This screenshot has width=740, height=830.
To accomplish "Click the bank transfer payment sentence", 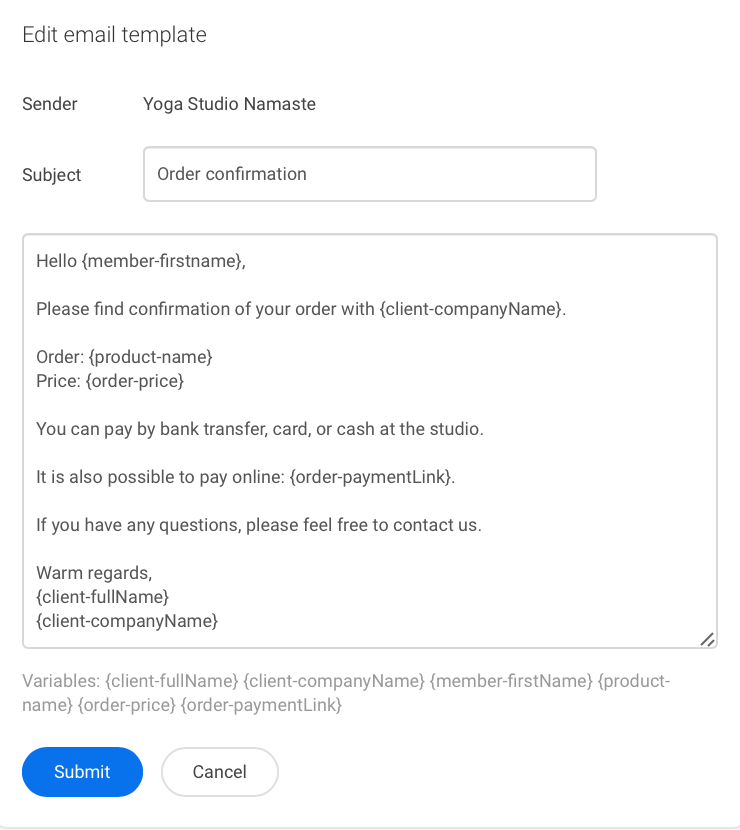I will coord(260,429).
